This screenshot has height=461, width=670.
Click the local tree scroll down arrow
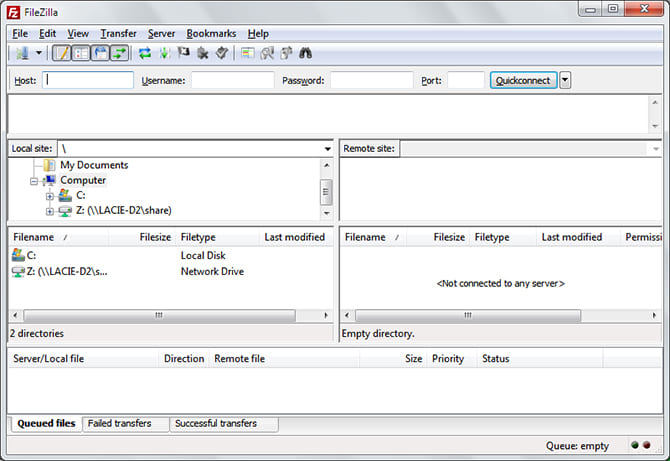[x=326, y=213]
